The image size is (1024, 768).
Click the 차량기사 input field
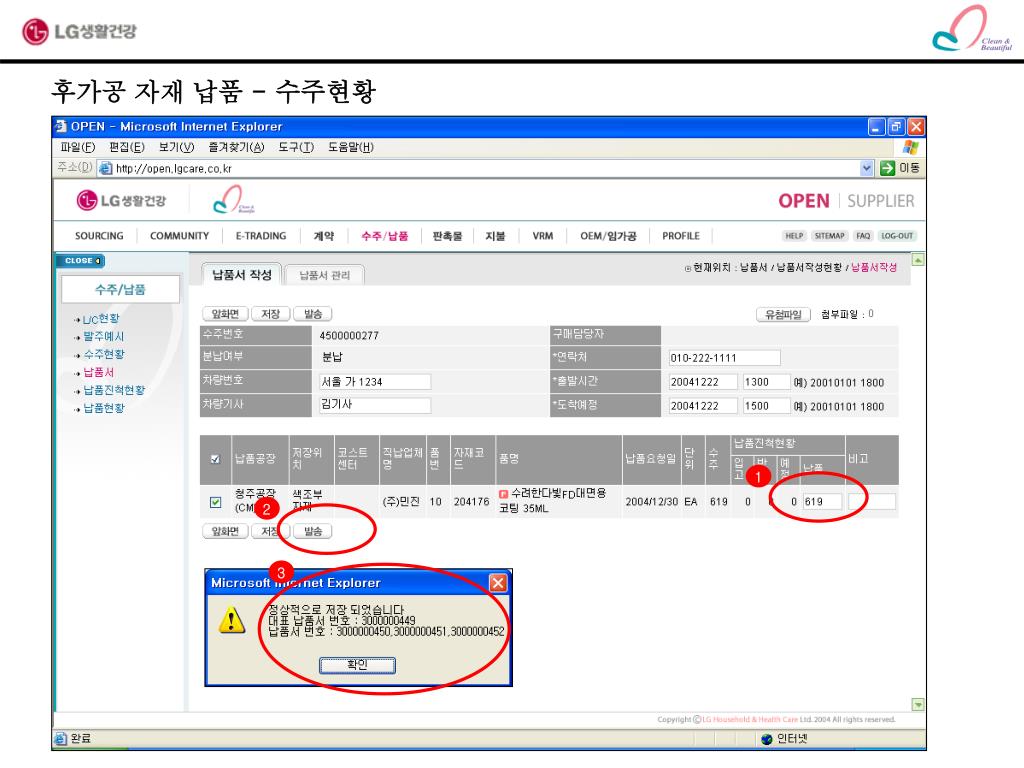[x=375, y=405]
